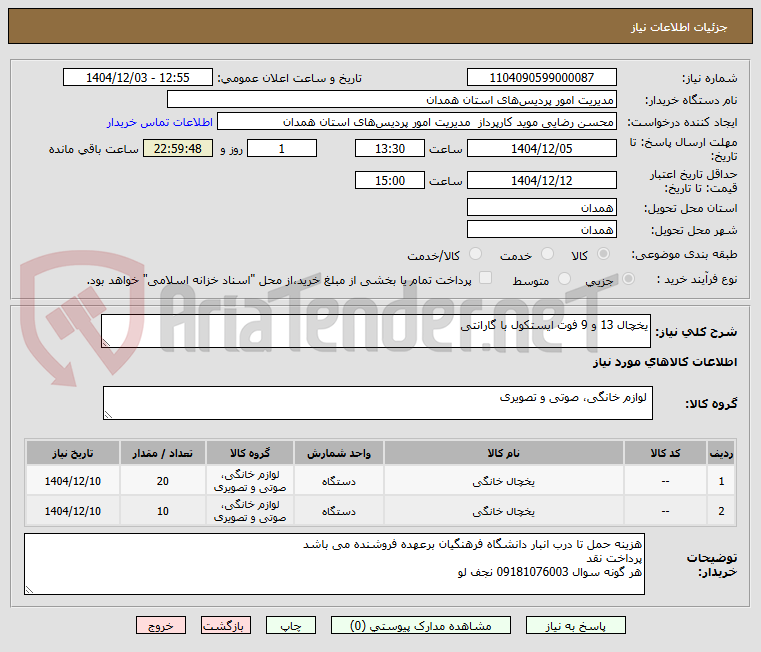Screen dimensions: 761x652
Task: Click the جزئیات اطلاعات نیاز header title
Action: pyautogui.click(x=679, y=27)
